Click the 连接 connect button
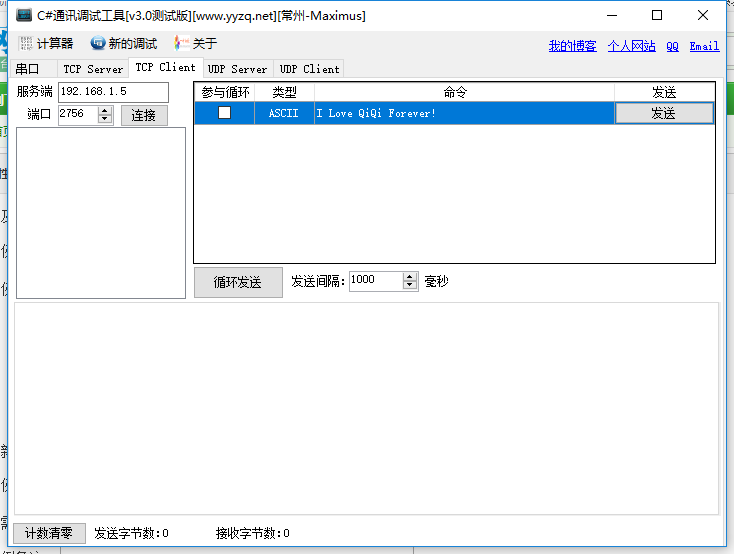The image size is (734, 554). pos(144,115)
